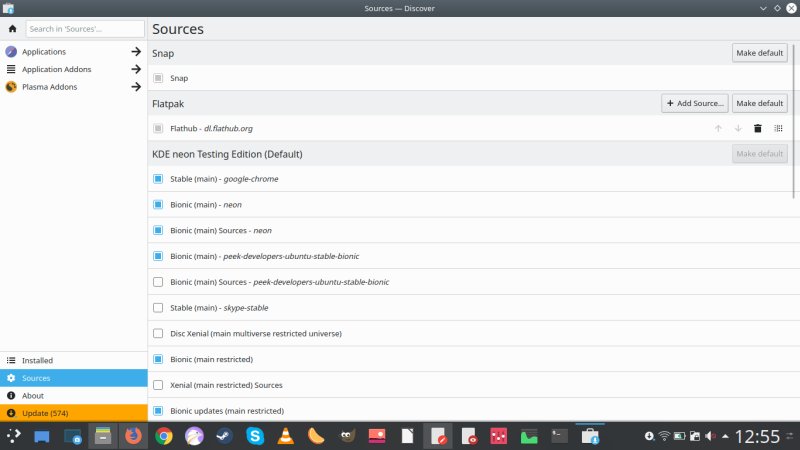Disable the Stable (main) google-chrome source
Screen dimensions: 800x450
[158, 179]
